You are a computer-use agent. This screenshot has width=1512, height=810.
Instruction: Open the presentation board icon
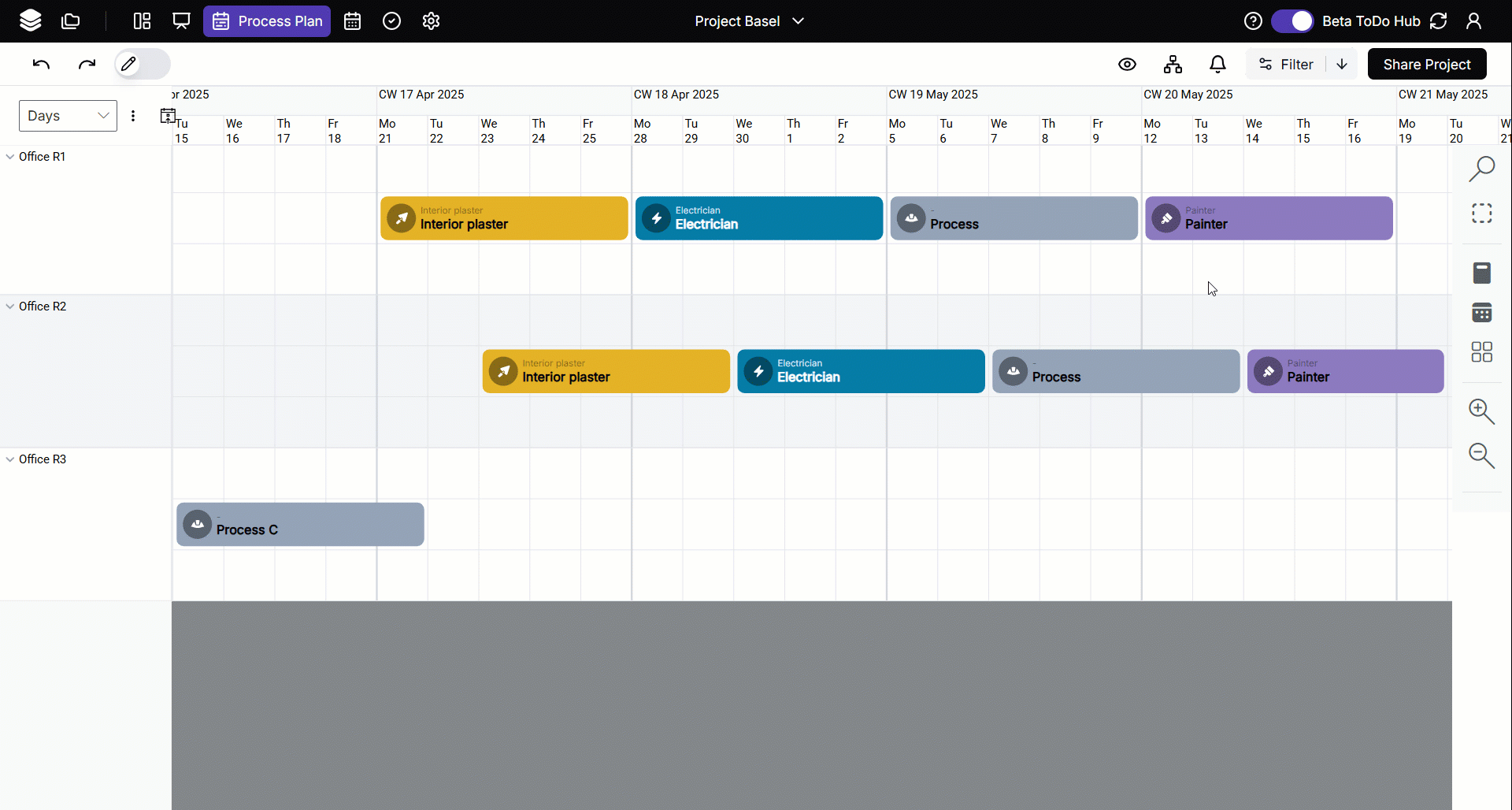181,20
